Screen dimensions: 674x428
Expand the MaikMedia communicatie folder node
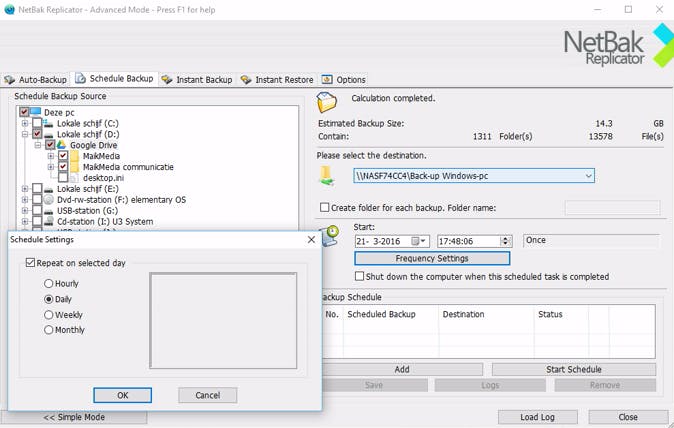tap(51, 167)
